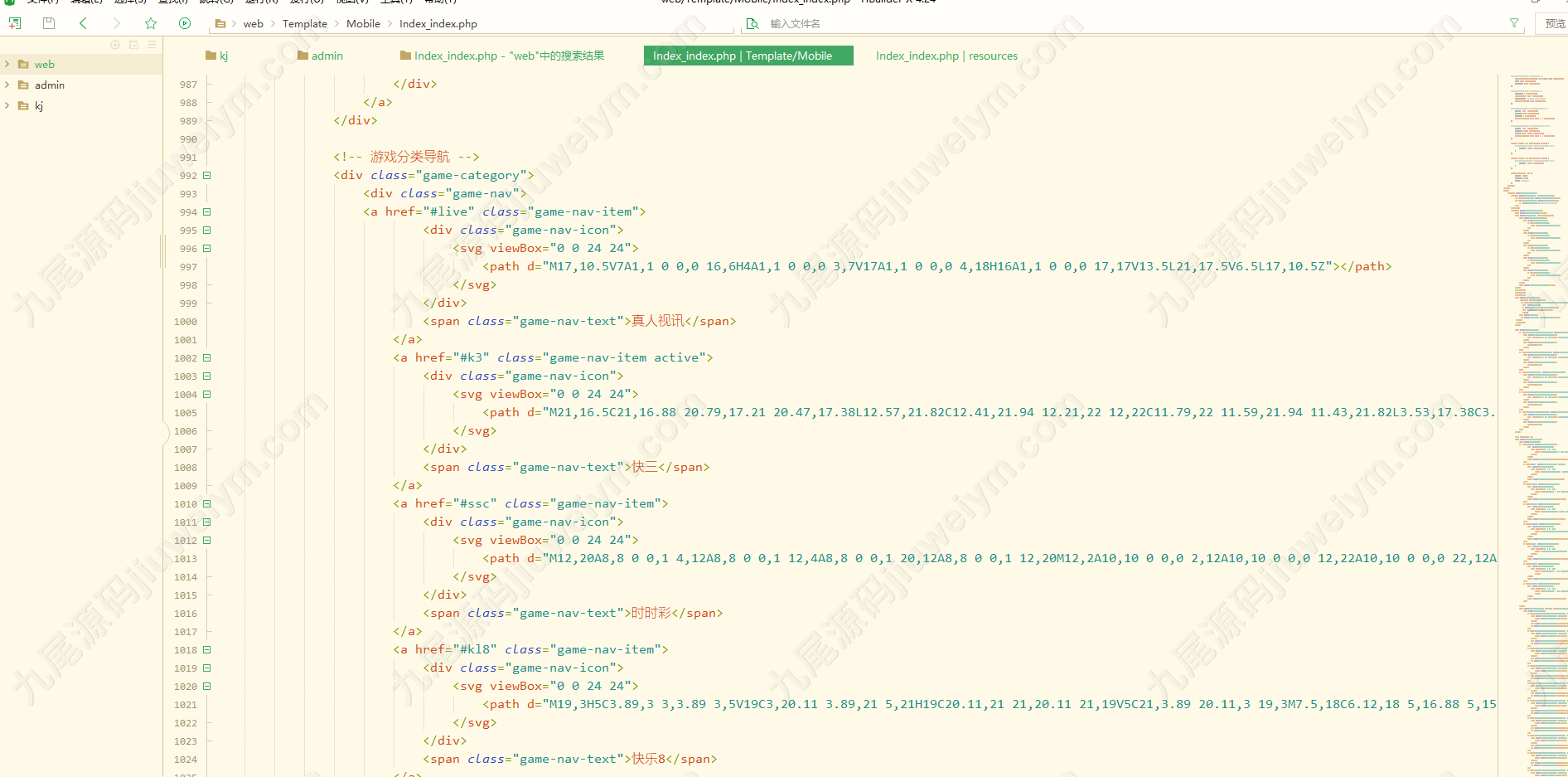
Task: Switch to Index_index.php | resources tab
Action: pos(946,56)
